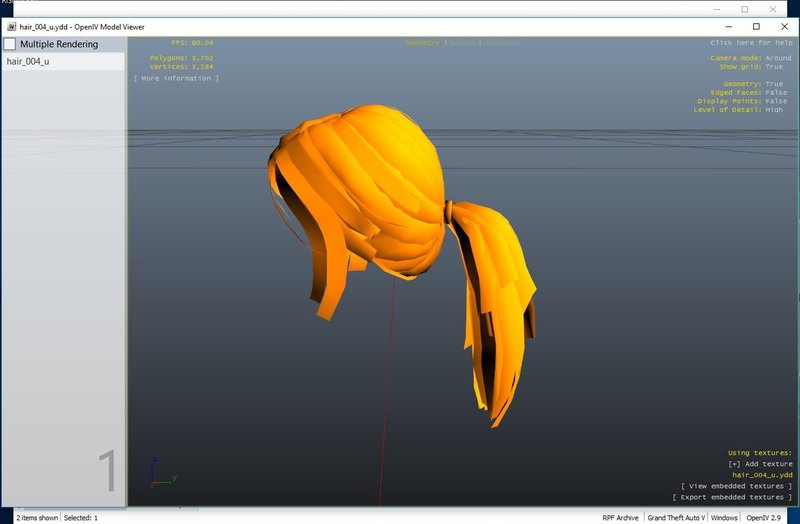Open View embedded textures
Image resolution: width=800 pixels, height=524 pixels.
[736, 486]
